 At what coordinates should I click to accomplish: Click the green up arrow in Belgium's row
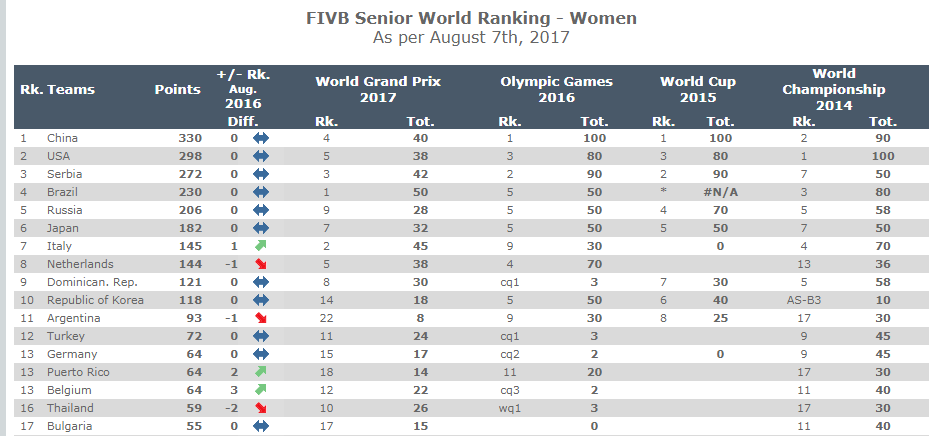pyautogui.click(x=261, y=390)
